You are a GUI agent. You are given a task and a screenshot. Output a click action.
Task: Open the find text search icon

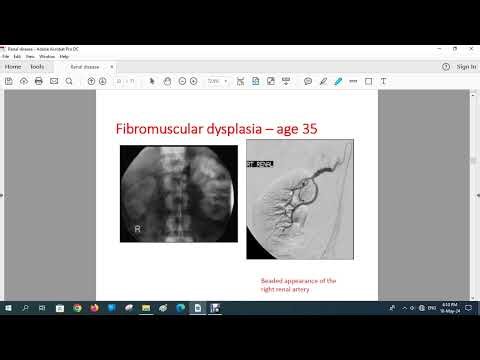coord(69,81)
